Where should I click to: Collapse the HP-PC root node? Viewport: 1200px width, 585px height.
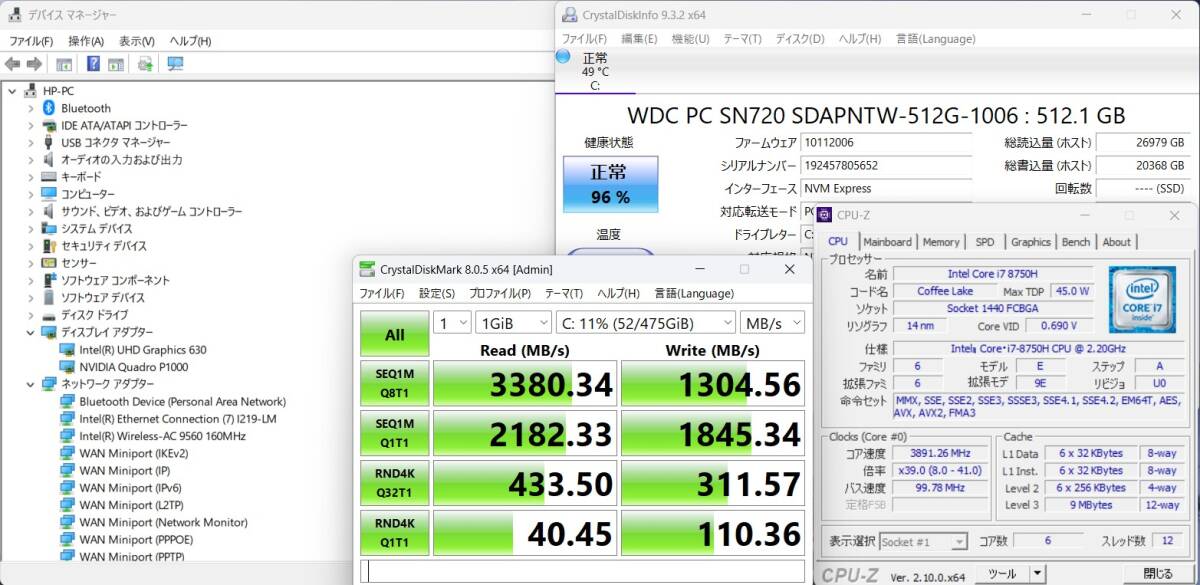click(x=12, y=90)
